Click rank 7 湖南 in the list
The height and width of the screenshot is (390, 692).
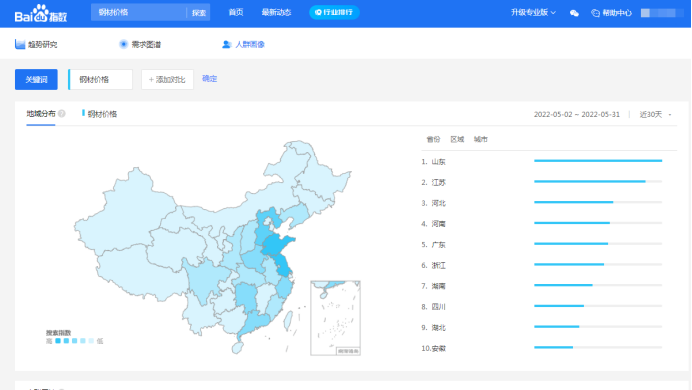433,286
